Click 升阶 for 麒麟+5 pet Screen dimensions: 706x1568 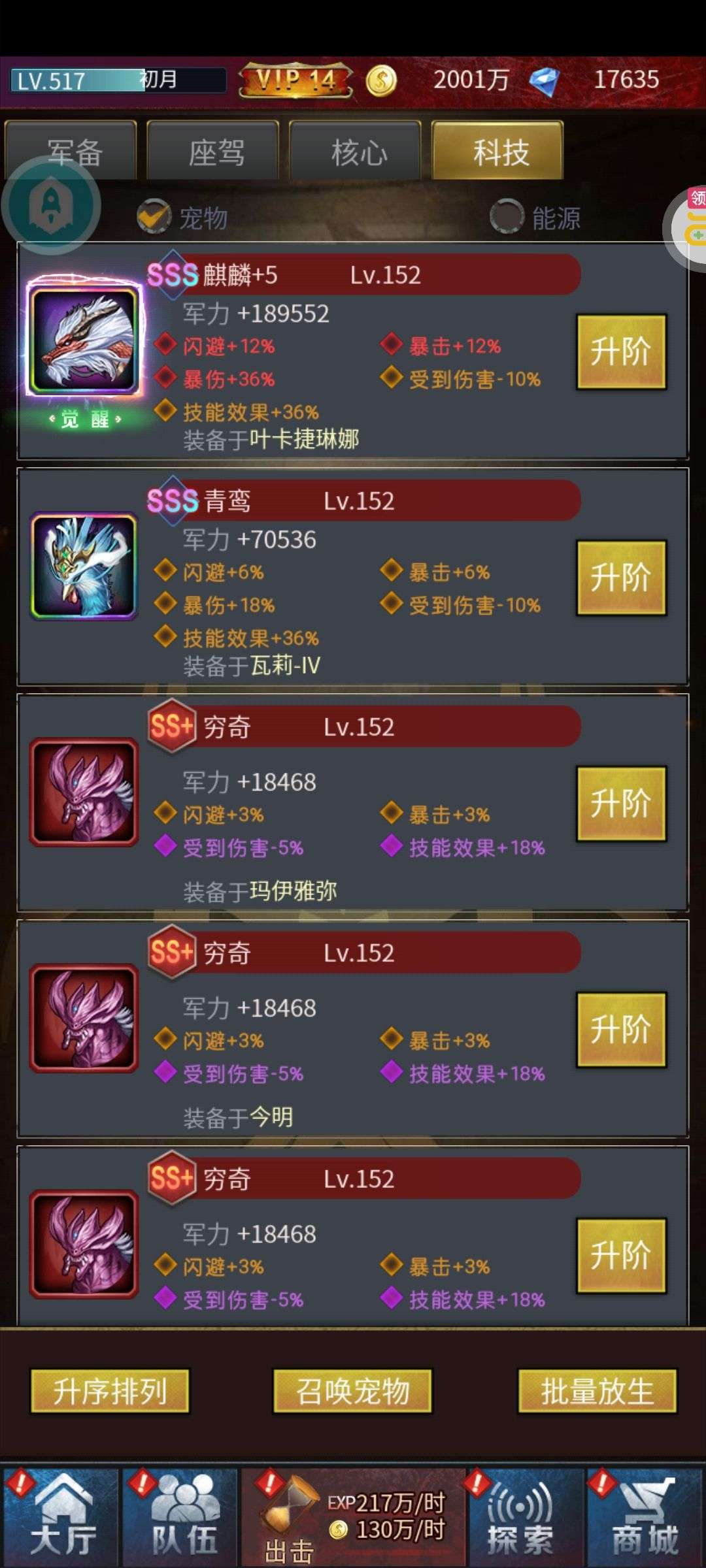tap(621, 351)
